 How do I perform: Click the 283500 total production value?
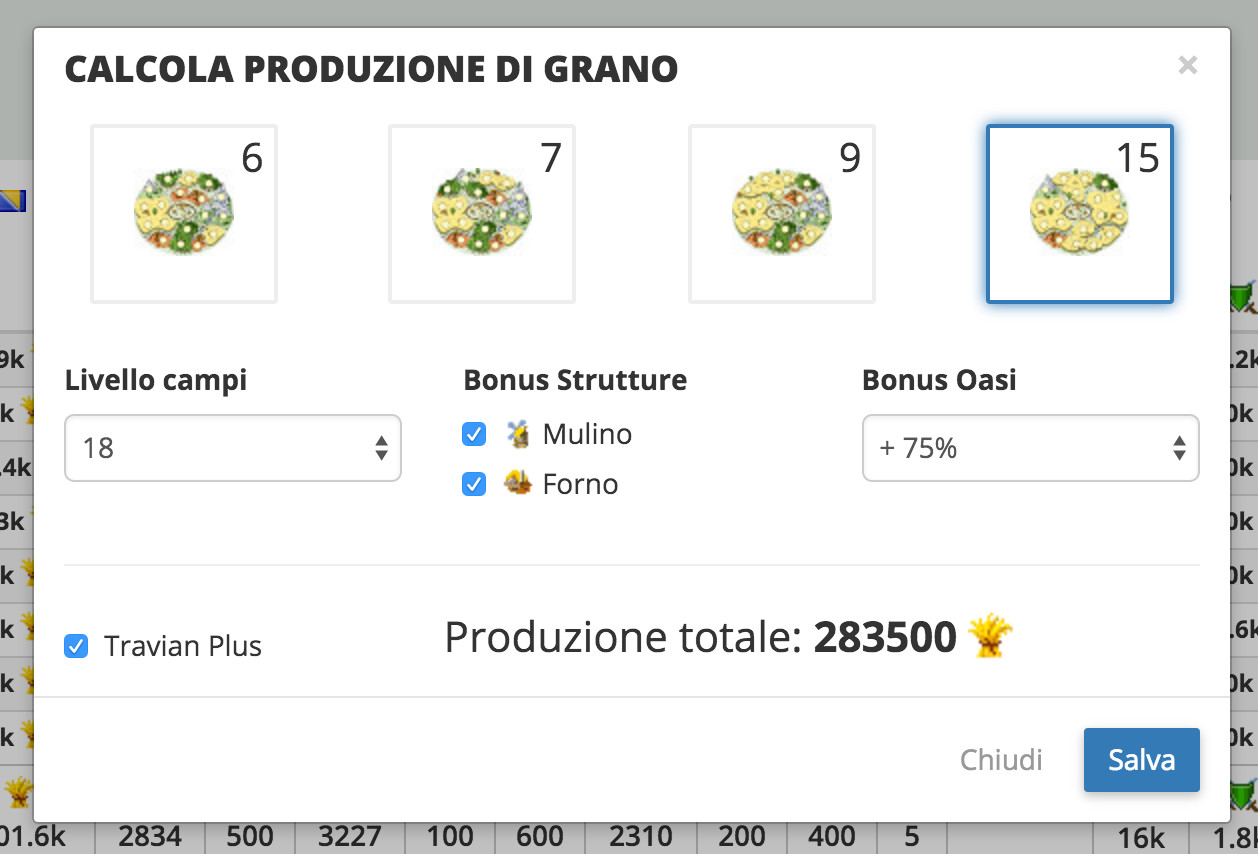(x=885, y=637)
